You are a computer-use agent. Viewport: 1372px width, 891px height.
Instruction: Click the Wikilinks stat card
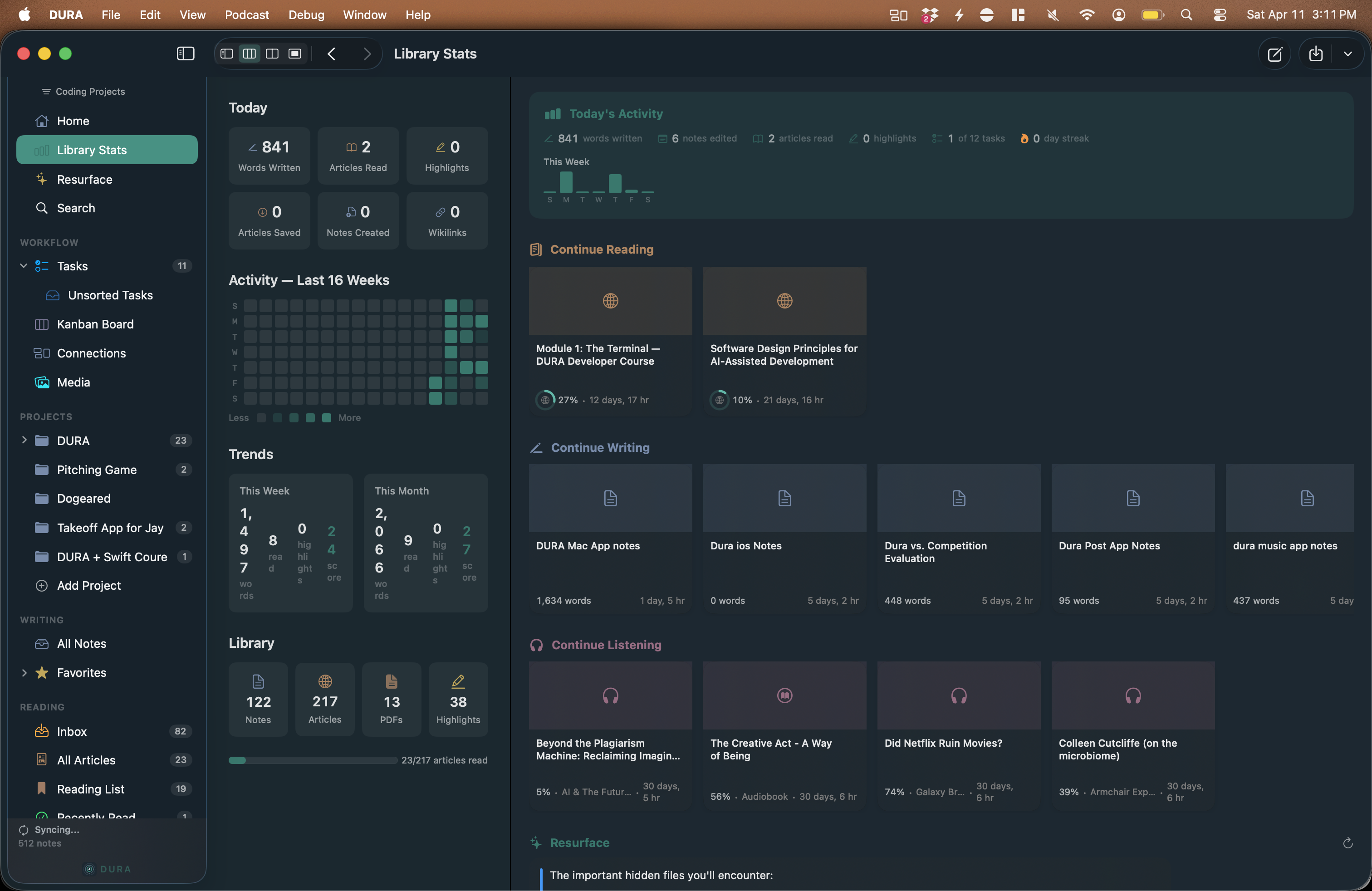pos(447,221)
